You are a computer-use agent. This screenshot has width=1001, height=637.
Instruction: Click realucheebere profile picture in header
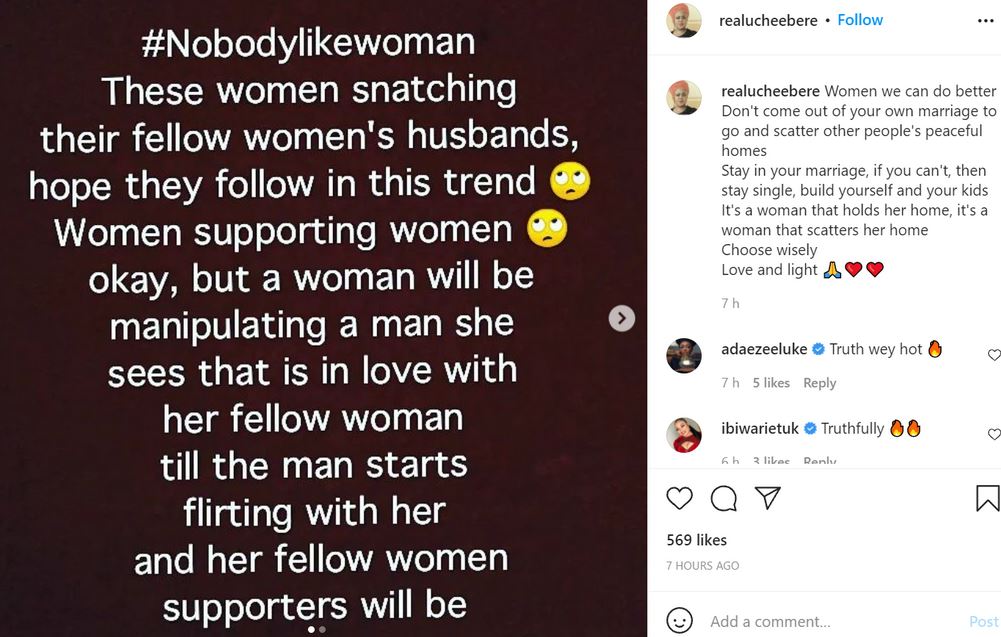pyautogui.click(x=684, y=21)
